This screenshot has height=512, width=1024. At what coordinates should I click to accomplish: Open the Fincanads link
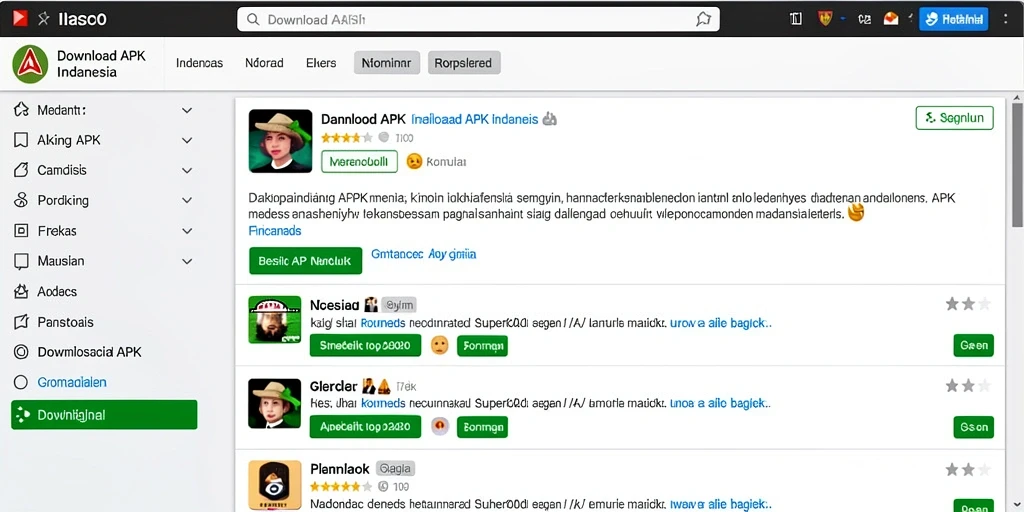click(275, 231)
